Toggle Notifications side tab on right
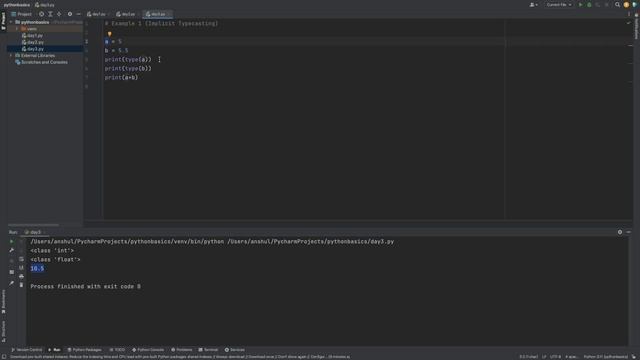 [636, 25]
